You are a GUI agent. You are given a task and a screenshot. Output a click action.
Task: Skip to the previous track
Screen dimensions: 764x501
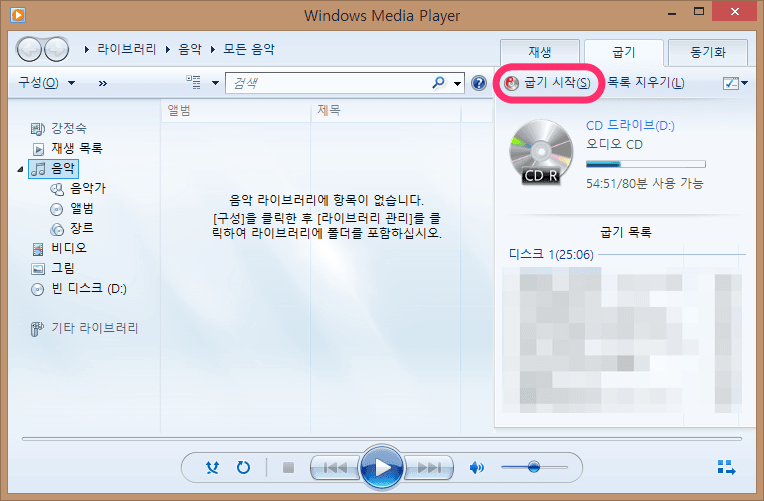pos(335,467)
